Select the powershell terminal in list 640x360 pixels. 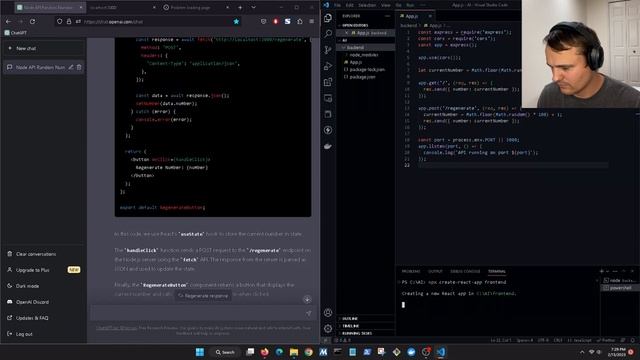(620, 288)
